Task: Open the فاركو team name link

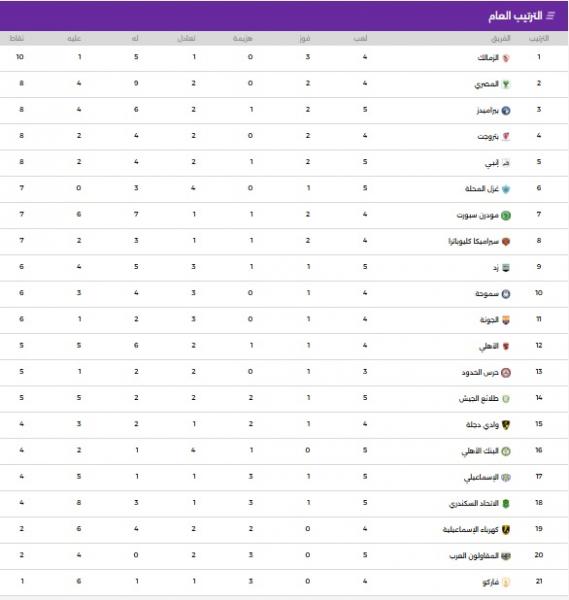Action: pyautogui.click(x=491, y=582)
